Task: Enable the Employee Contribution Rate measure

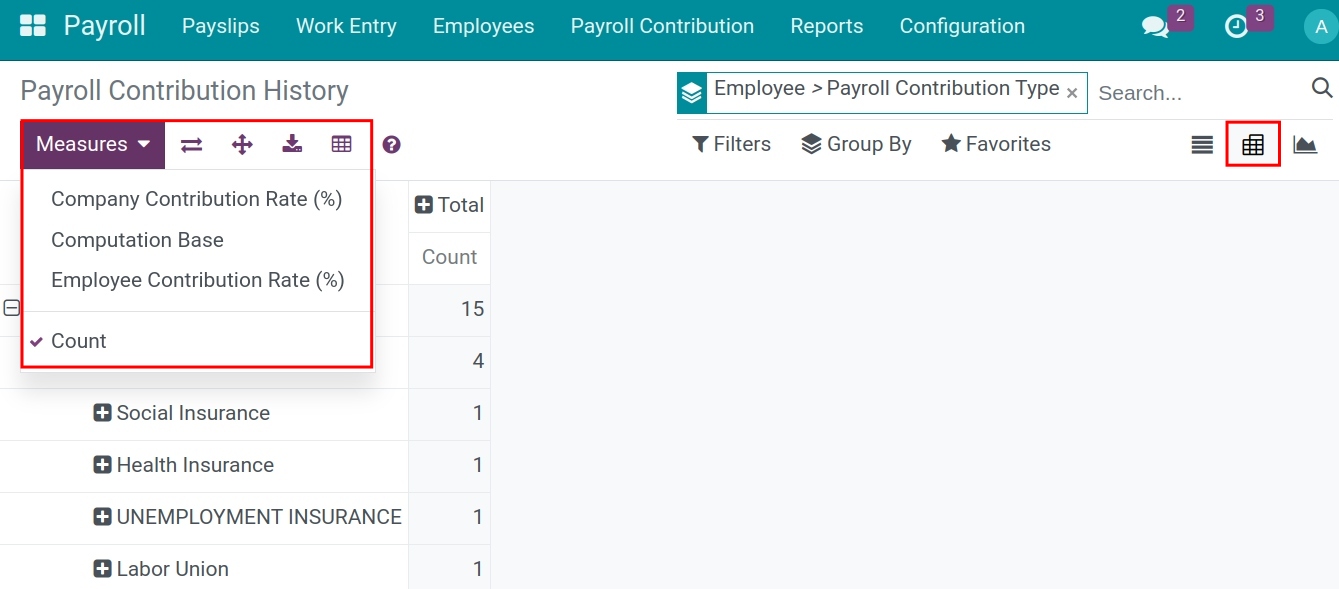Action: coord(198,280)
